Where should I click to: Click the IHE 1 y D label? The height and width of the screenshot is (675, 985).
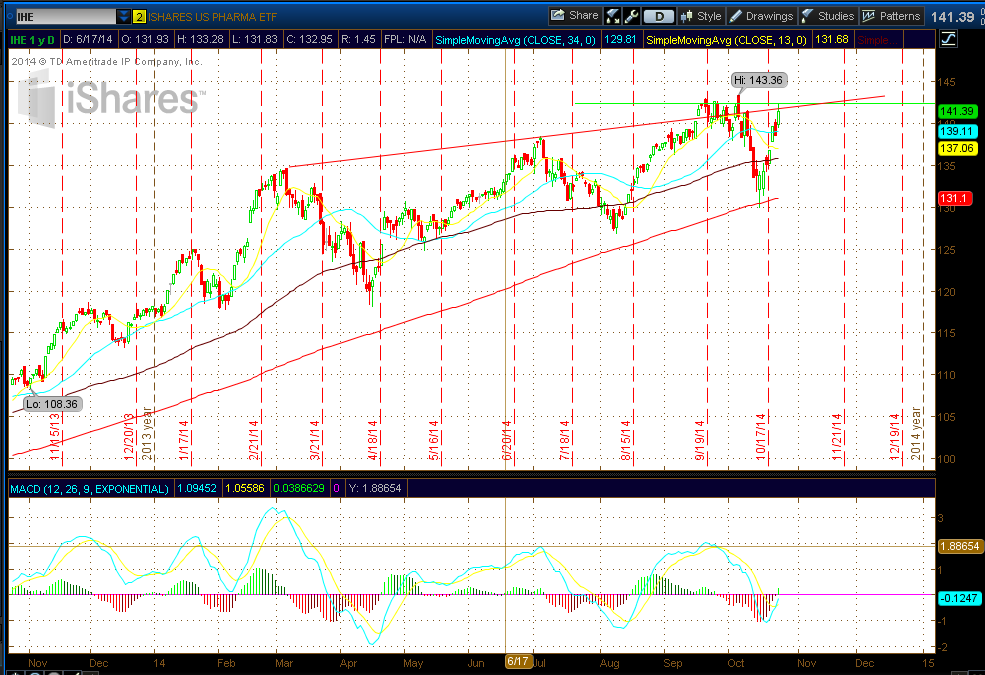click(33, 40)
